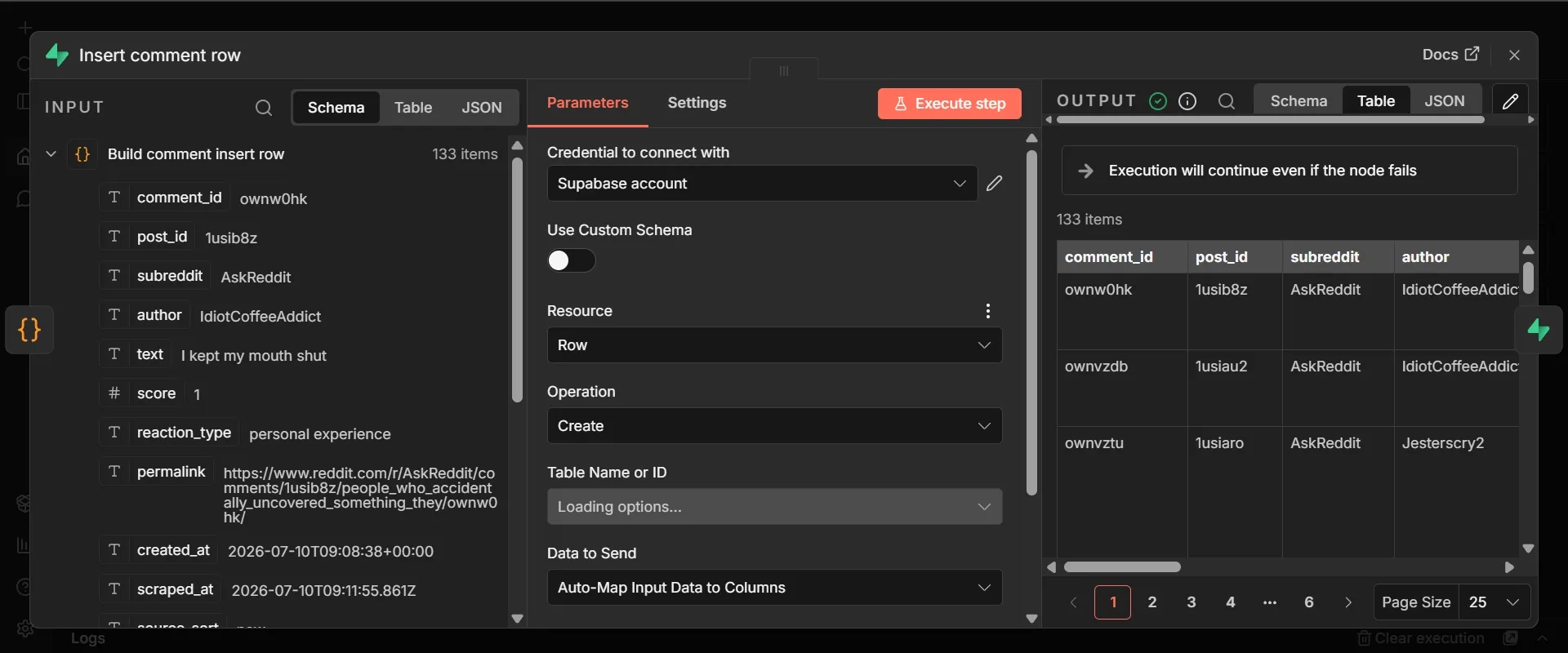Switch output view to JSON
This screenshot has width=1568, height=653.
pyautogui.click(x=1445, y=101)
